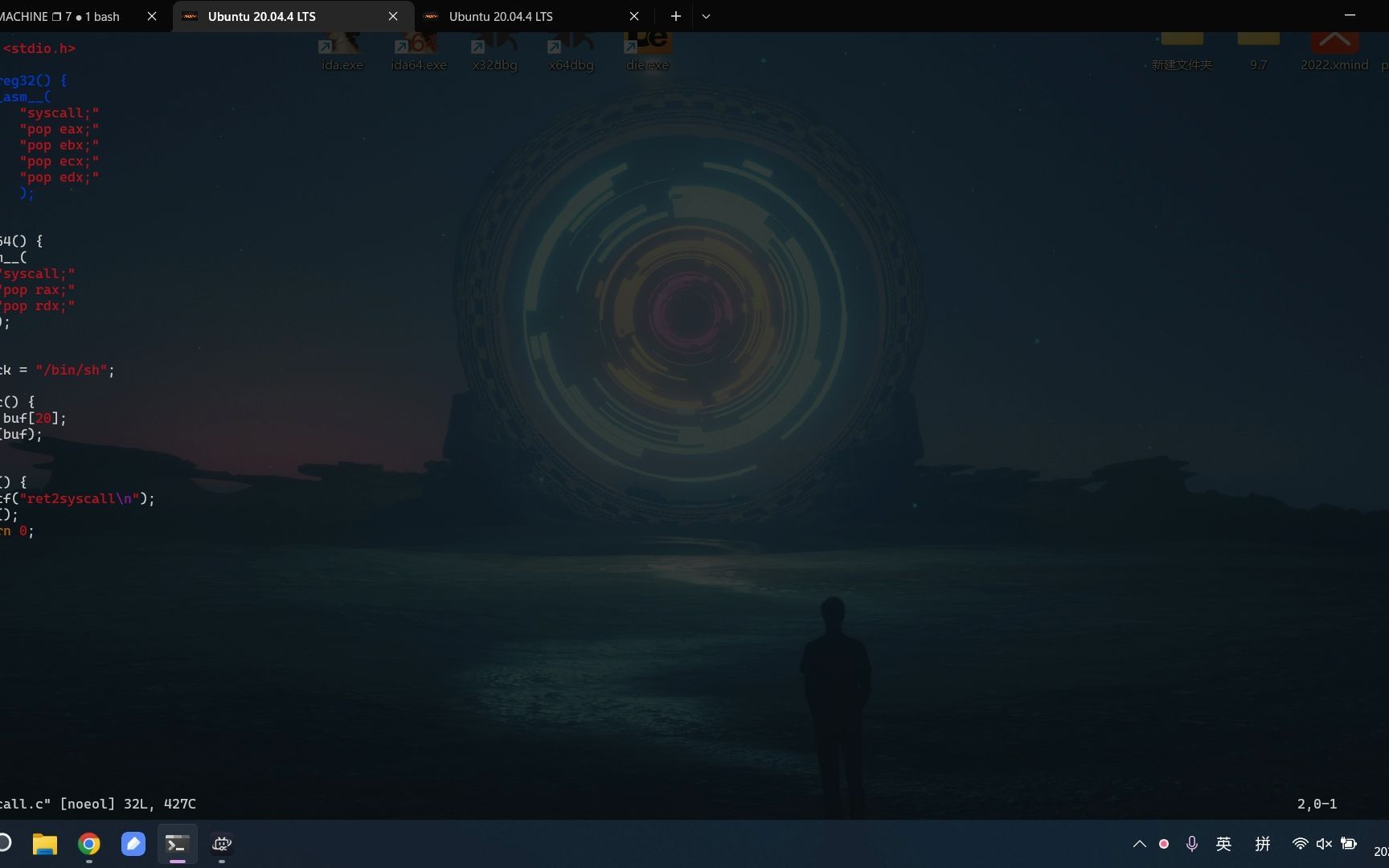Open the microphone tray icon

(x=1192, y=844)
